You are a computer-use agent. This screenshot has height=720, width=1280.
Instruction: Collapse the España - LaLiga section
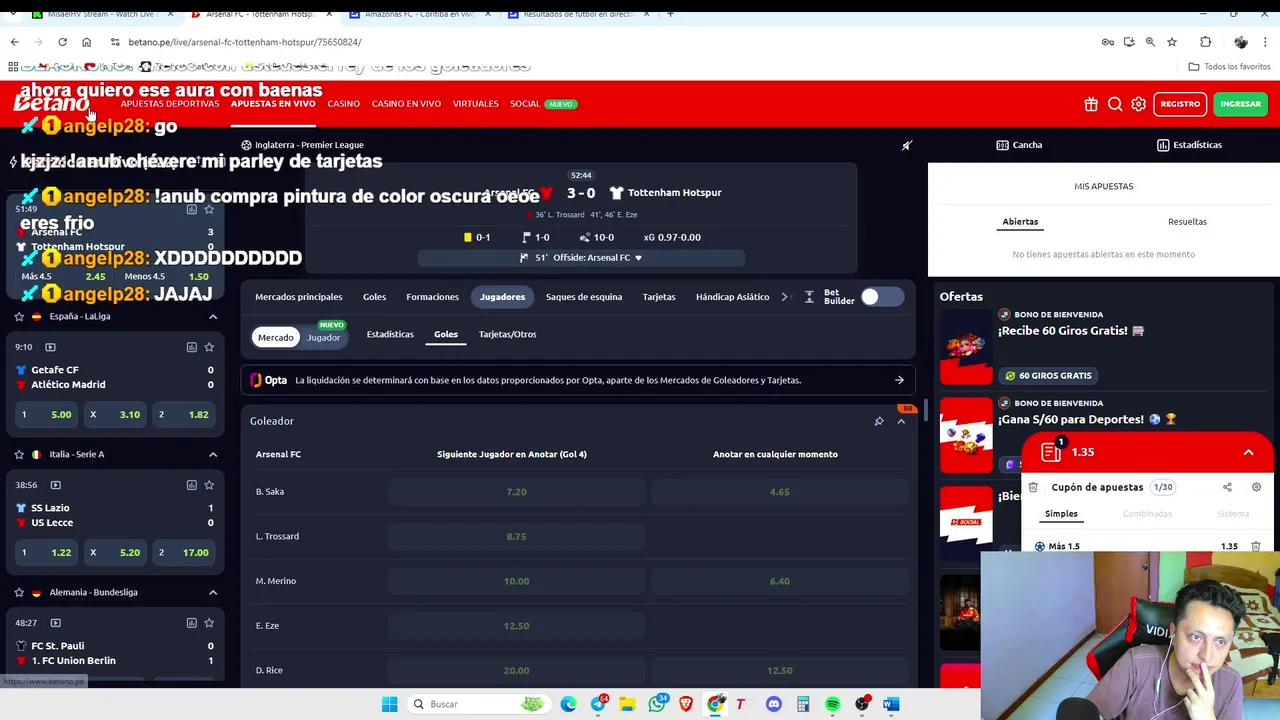(212, 316)
